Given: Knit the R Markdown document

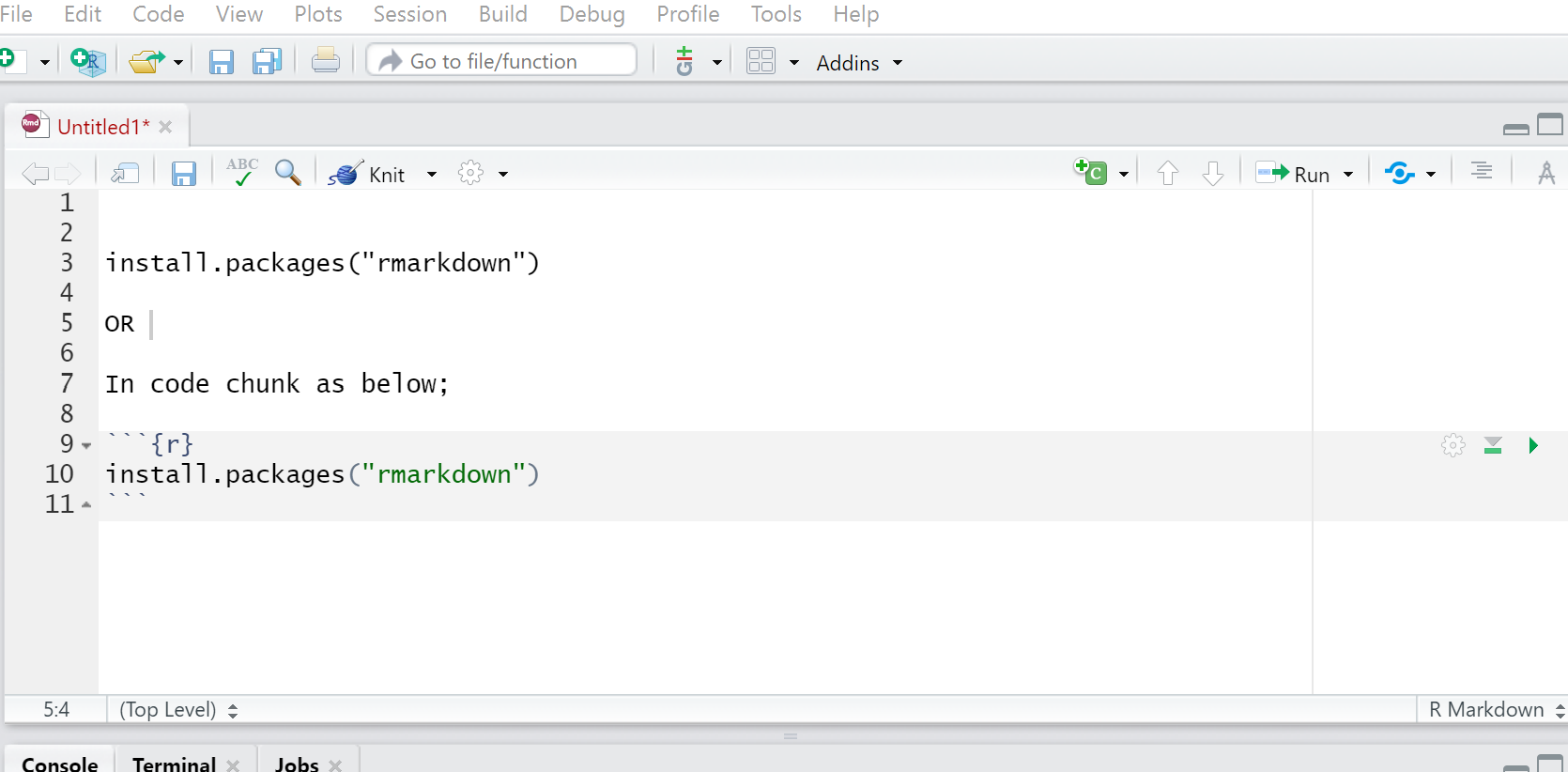Looking at the screenshot, I should [367, 174].
